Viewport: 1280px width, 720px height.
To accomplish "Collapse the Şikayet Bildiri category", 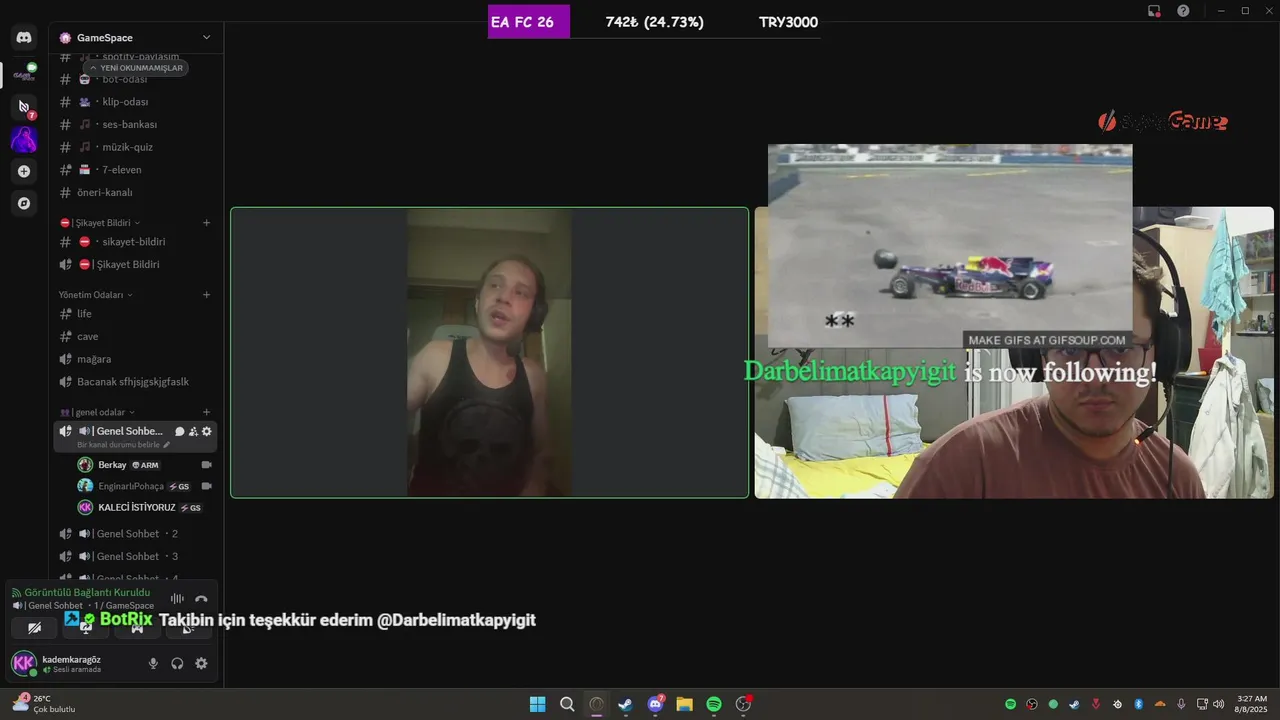I will coord(100,223).
